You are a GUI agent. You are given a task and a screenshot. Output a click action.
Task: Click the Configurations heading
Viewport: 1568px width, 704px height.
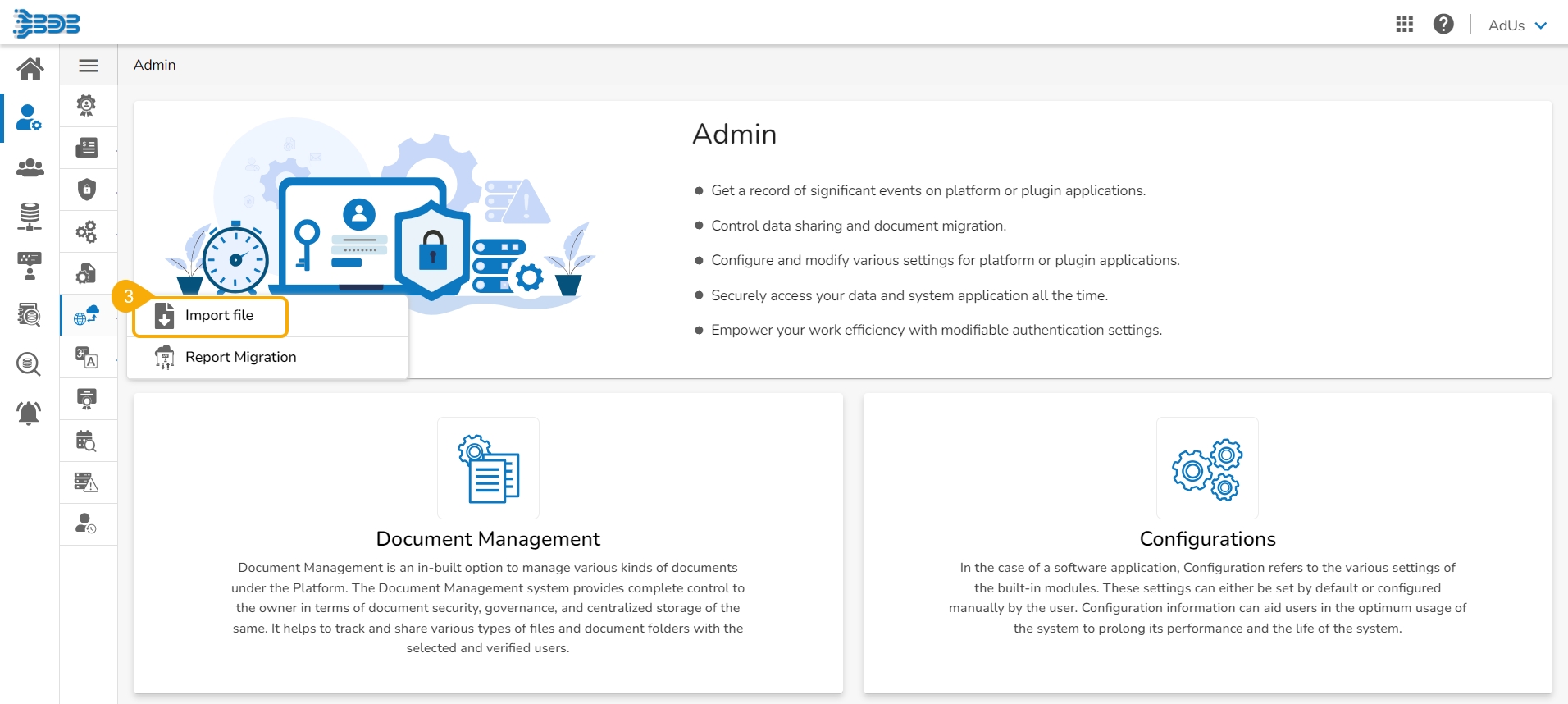coord(1208,539)
